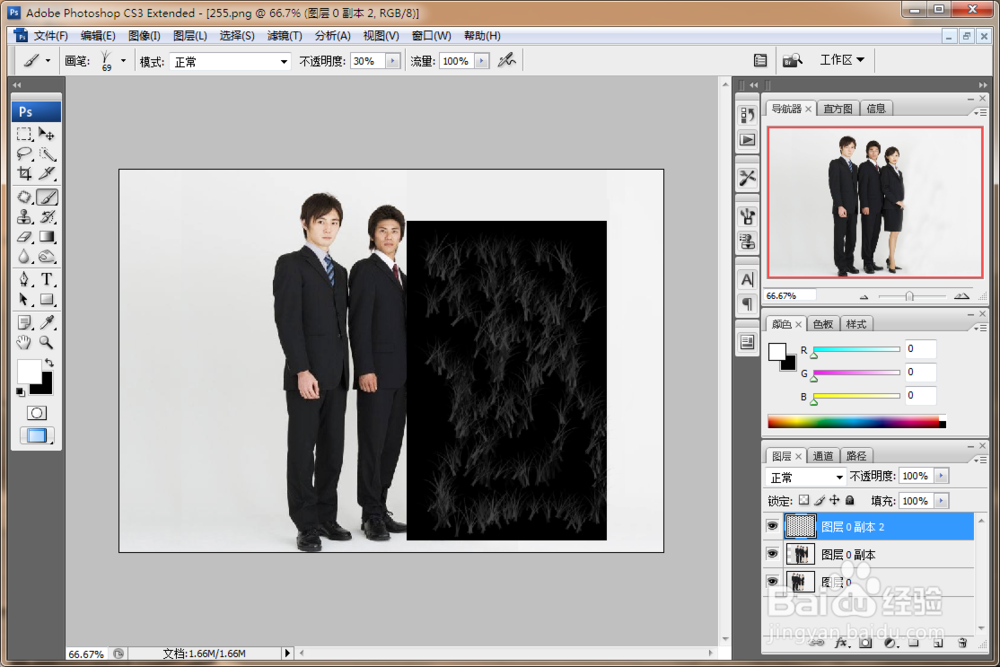1000x667 pixels.
Task: Select the Magic Wand tool
Action: 47,154
